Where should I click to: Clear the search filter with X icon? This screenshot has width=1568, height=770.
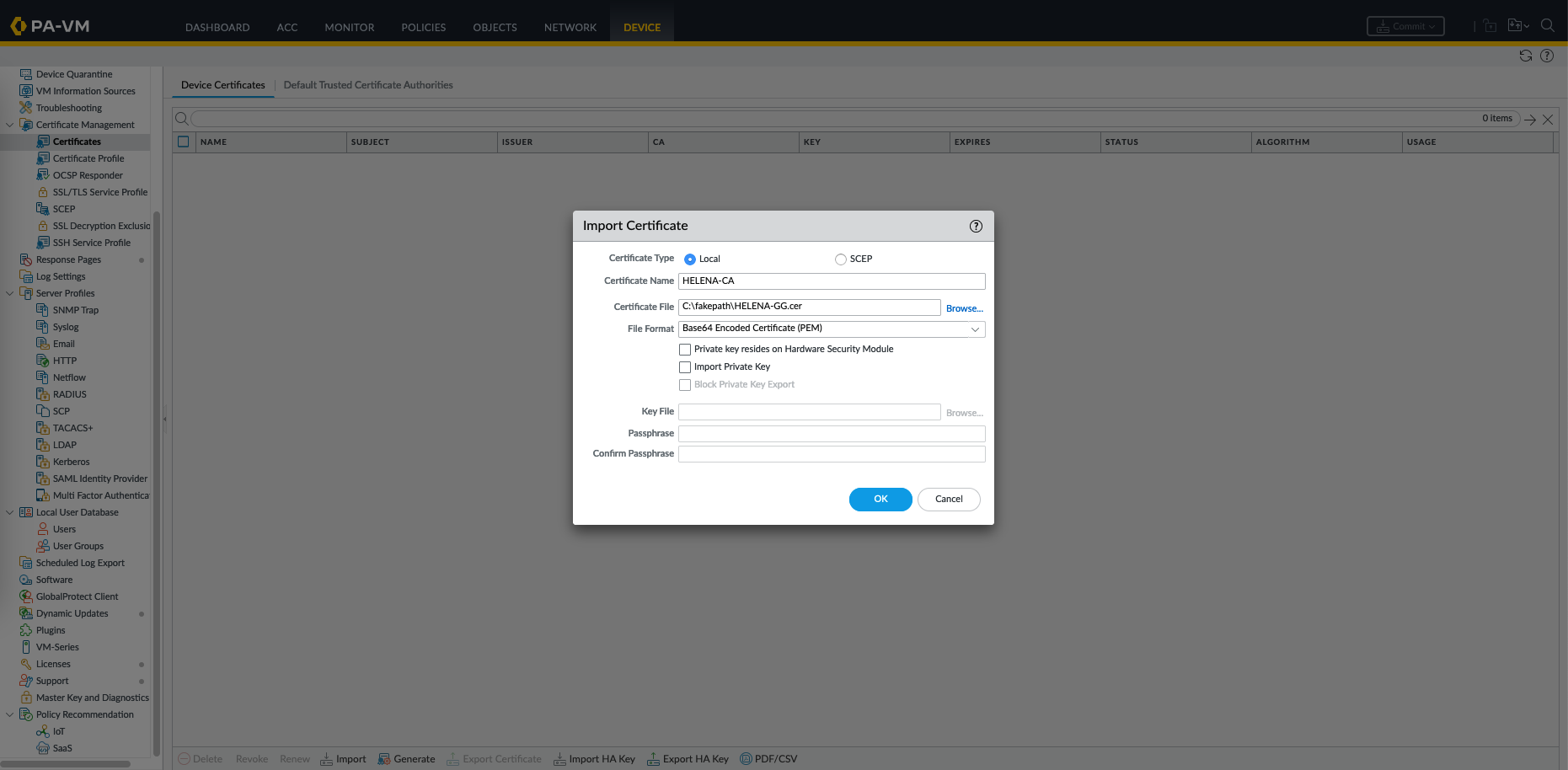pyautogui.click(x=1548, y=120)
